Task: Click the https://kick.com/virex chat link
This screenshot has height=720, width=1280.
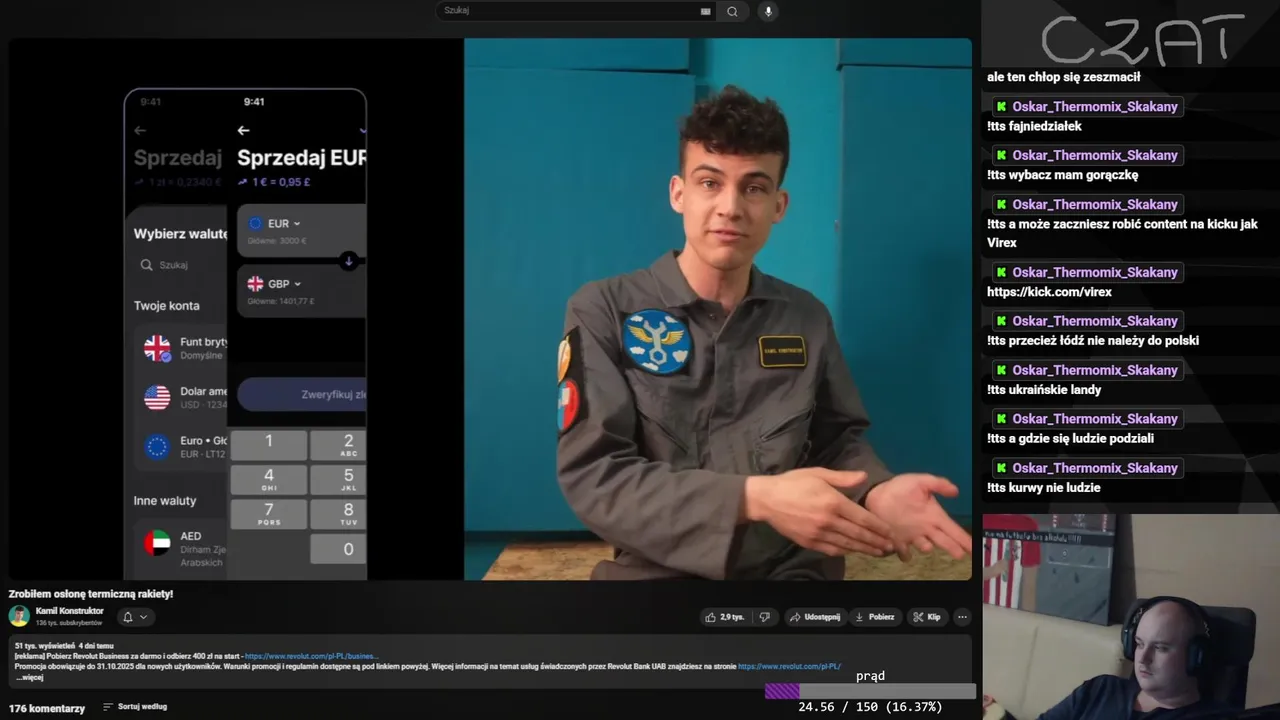Action: coord(1049,292)
